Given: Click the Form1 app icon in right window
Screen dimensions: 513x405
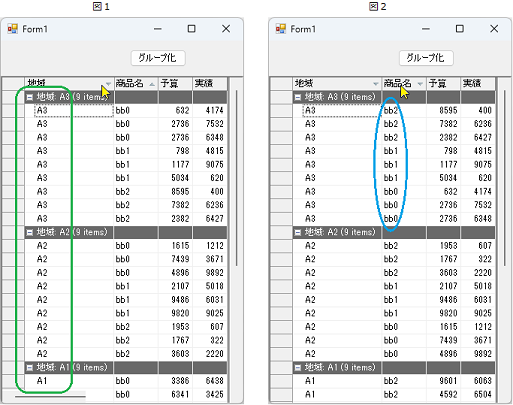Looking at the screenshot, I should (281, 29).
